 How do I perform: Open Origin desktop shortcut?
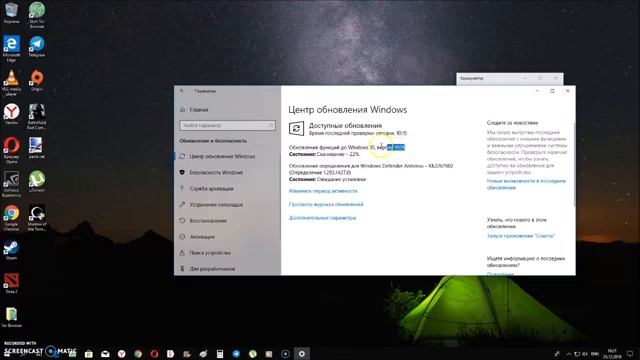point(37,80)
